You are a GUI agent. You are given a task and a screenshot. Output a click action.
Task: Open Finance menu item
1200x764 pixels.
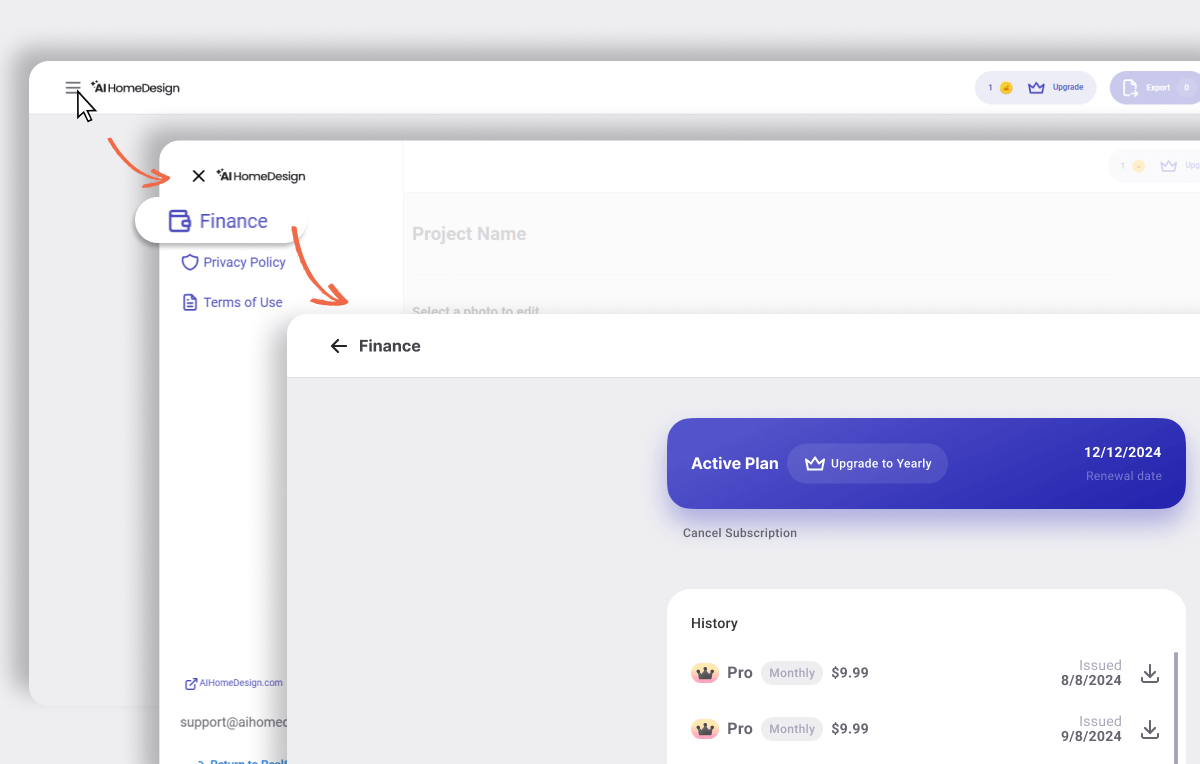pyautogui.click(x=218, y=221)
